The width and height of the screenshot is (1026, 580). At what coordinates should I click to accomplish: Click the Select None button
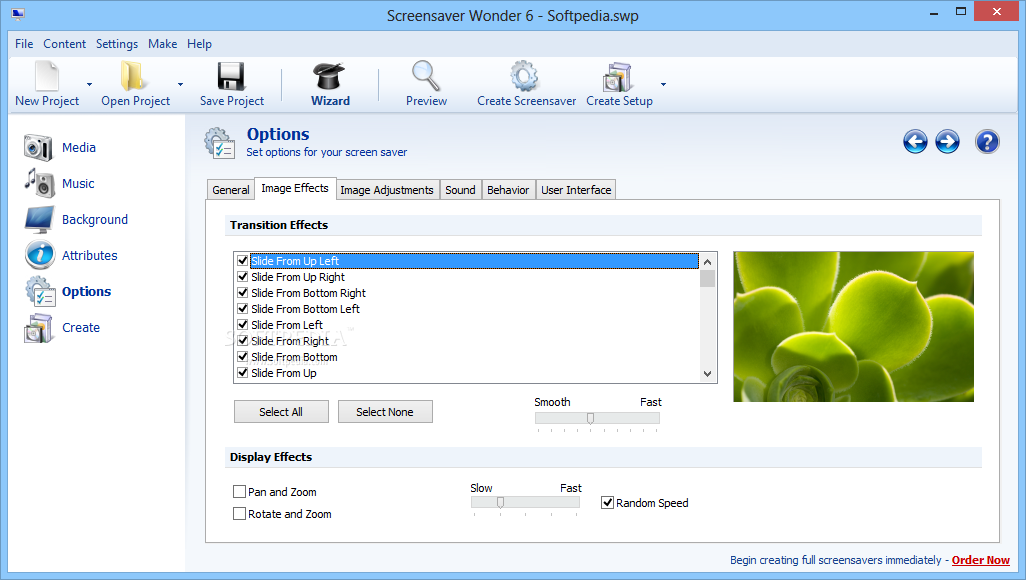(385, 412)
